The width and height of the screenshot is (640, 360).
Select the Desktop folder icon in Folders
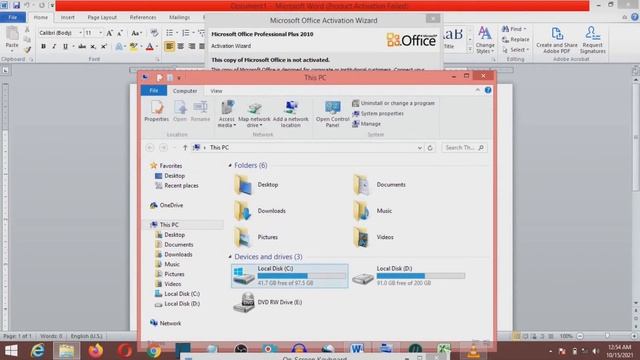pos(243,185)
